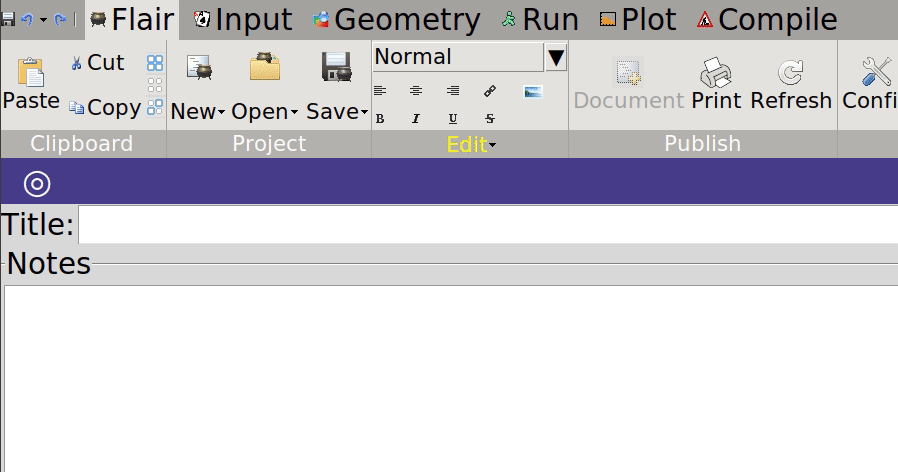The image size is (898, 472).
Task: Open the undo history dropdown arrow
Action: pyautogui.click(x=44, y=20)
